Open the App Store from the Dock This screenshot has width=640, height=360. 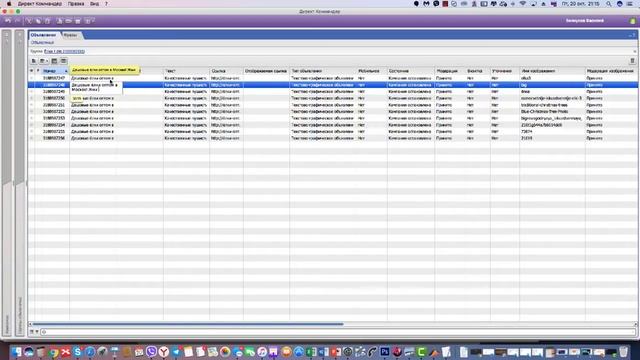(299, 352)
